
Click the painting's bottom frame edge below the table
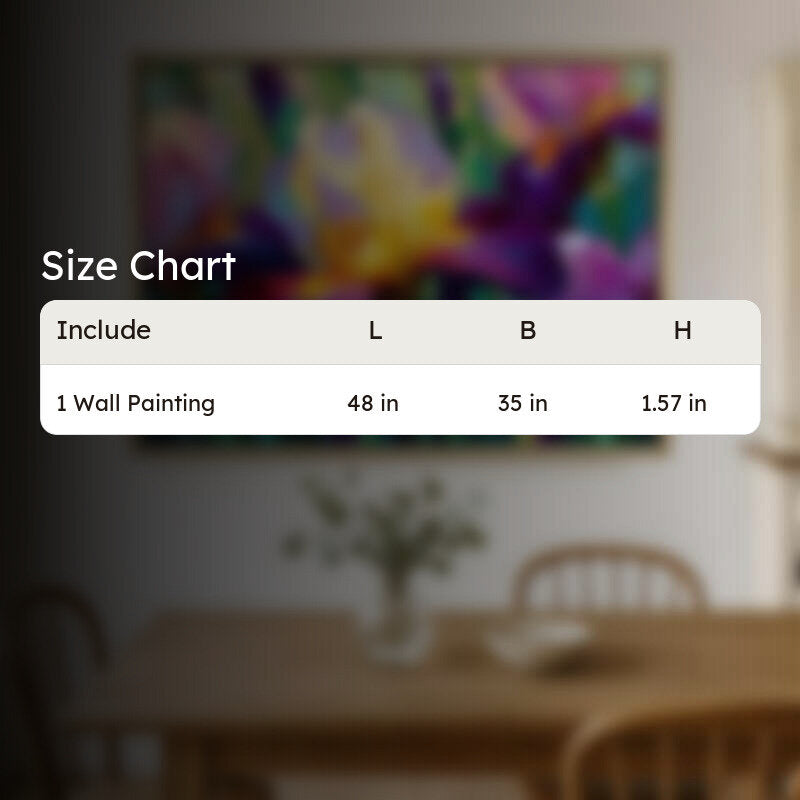[x=401, y=443]
